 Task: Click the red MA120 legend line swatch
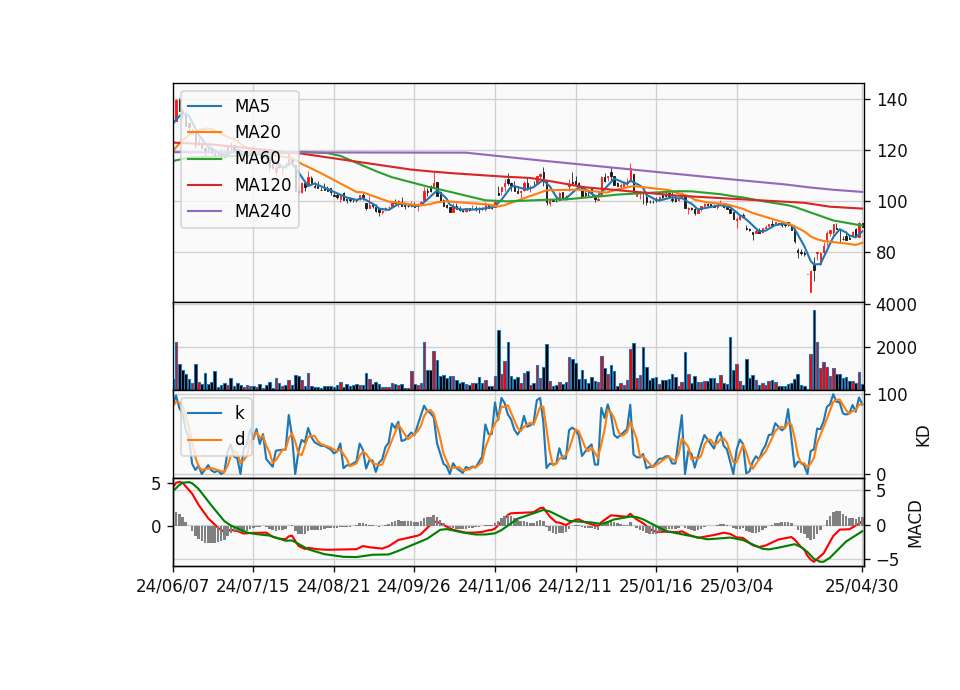click(x=204, y=185)
